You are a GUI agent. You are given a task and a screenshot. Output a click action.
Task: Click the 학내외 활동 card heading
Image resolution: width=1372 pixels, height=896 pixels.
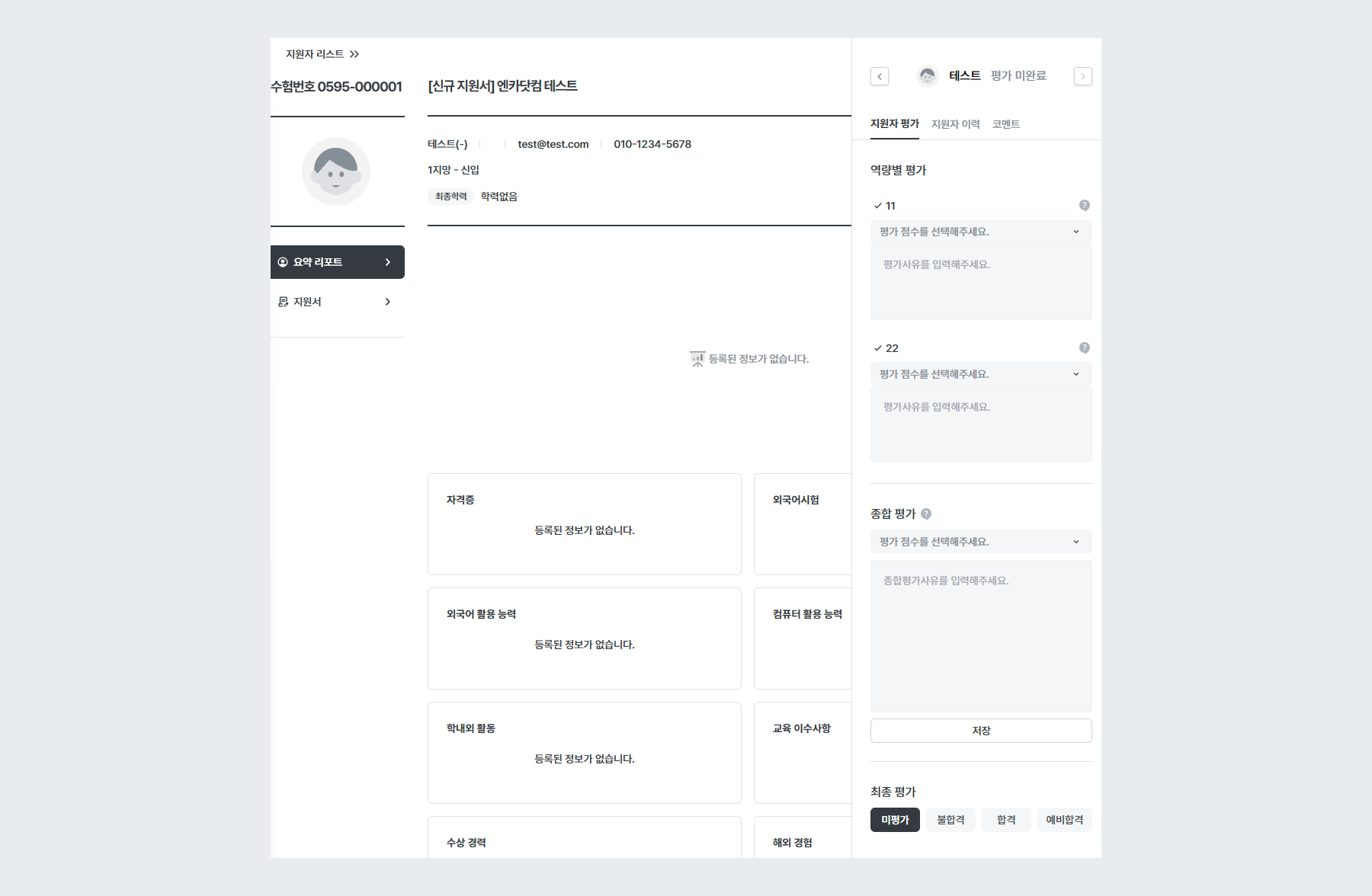click(x=471, y=728)
